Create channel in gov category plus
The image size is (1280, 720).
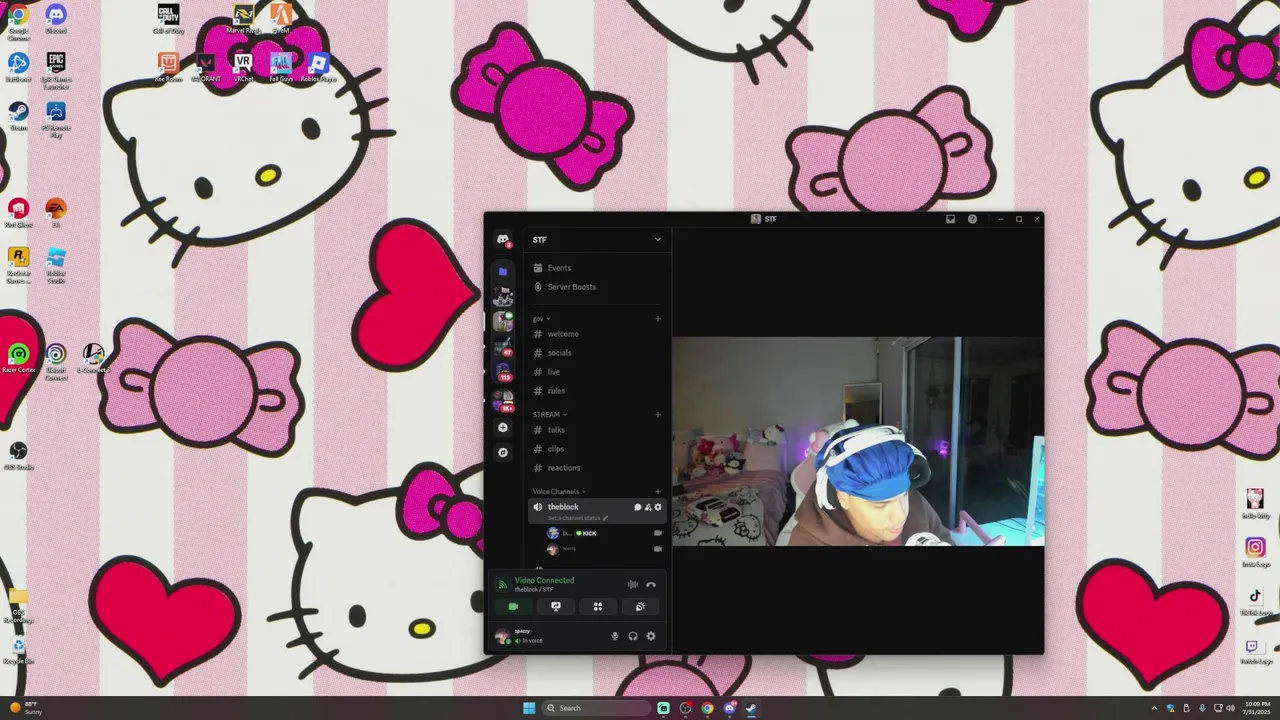658,319
